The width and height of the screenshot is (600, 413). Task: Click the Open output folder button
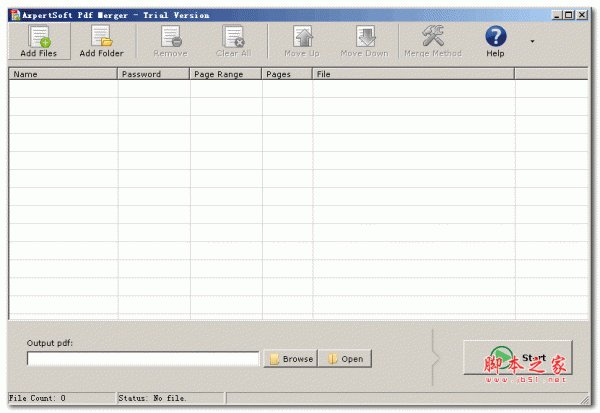345,359
